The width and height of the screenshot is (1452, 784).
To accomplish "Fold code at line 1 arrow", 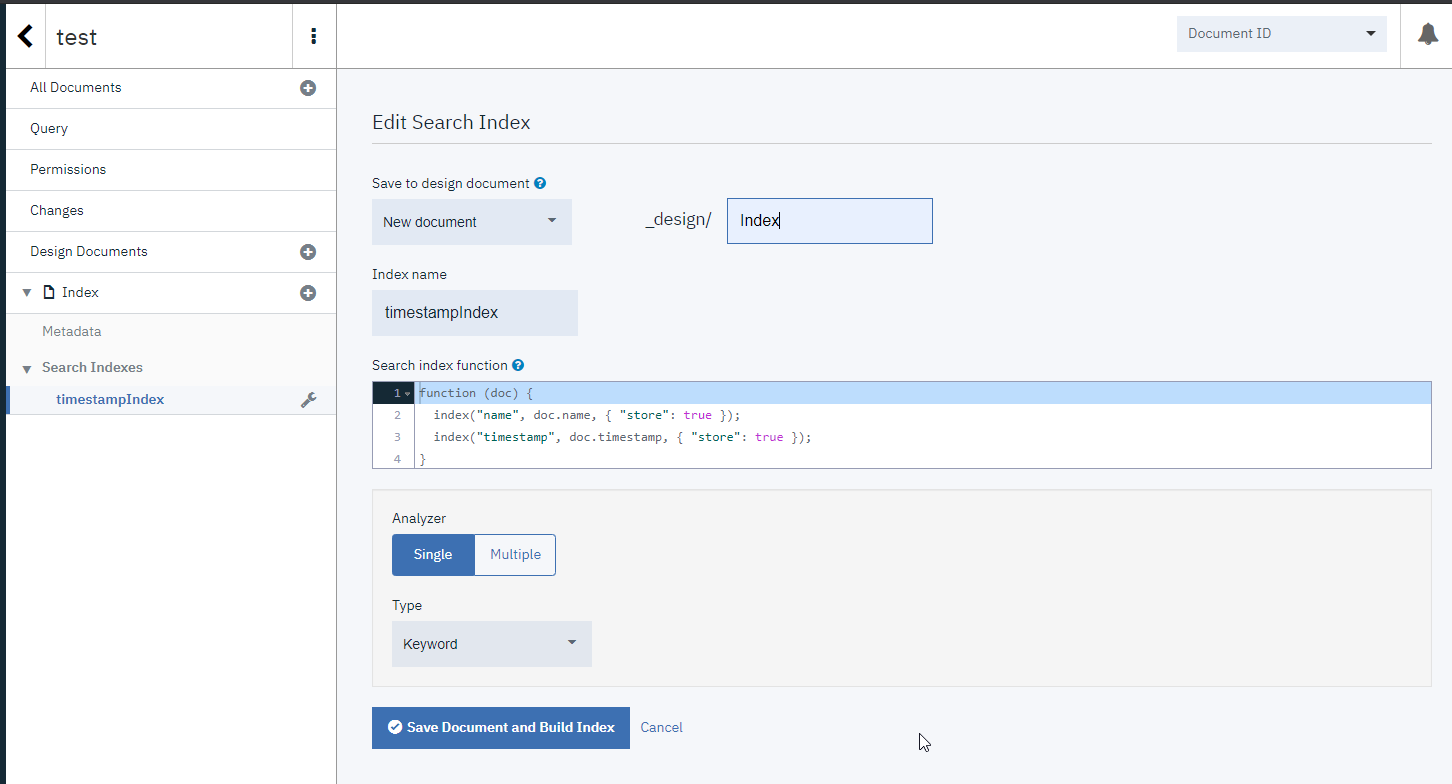I will [x=407, y=394].
